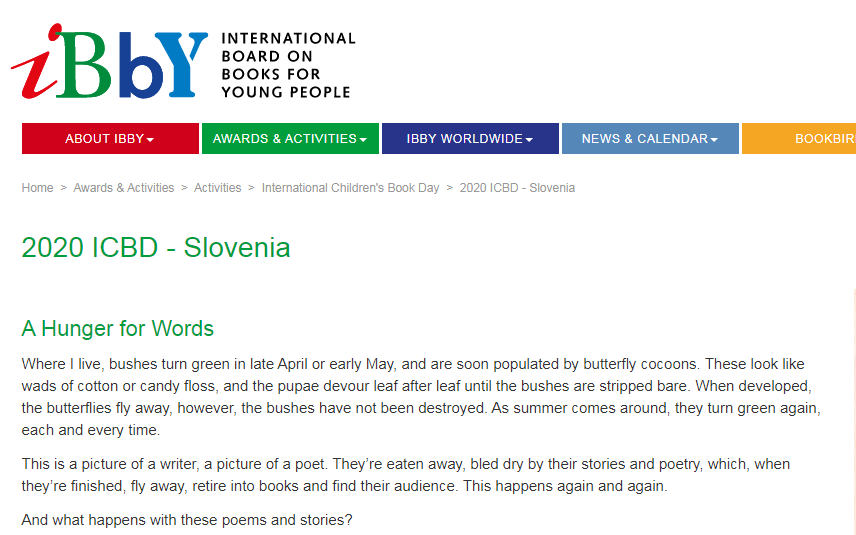Open the About IBBY menu
The height and width of the screenshot is (535, 856).
point(110,139)
